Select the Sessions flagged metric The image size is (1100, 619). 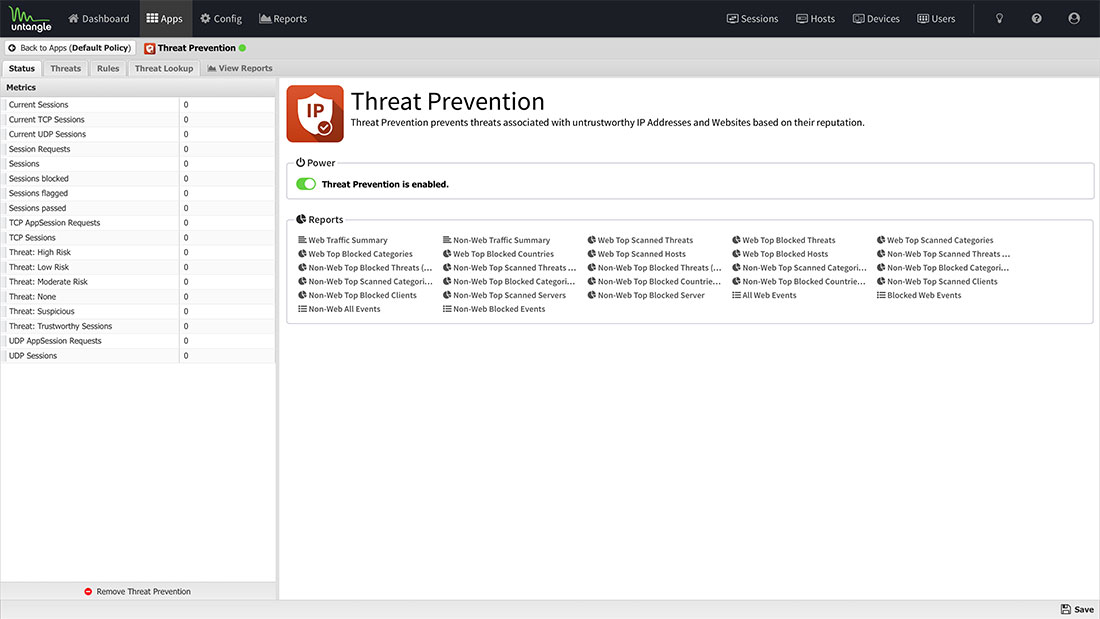click(x=138, y=193)
